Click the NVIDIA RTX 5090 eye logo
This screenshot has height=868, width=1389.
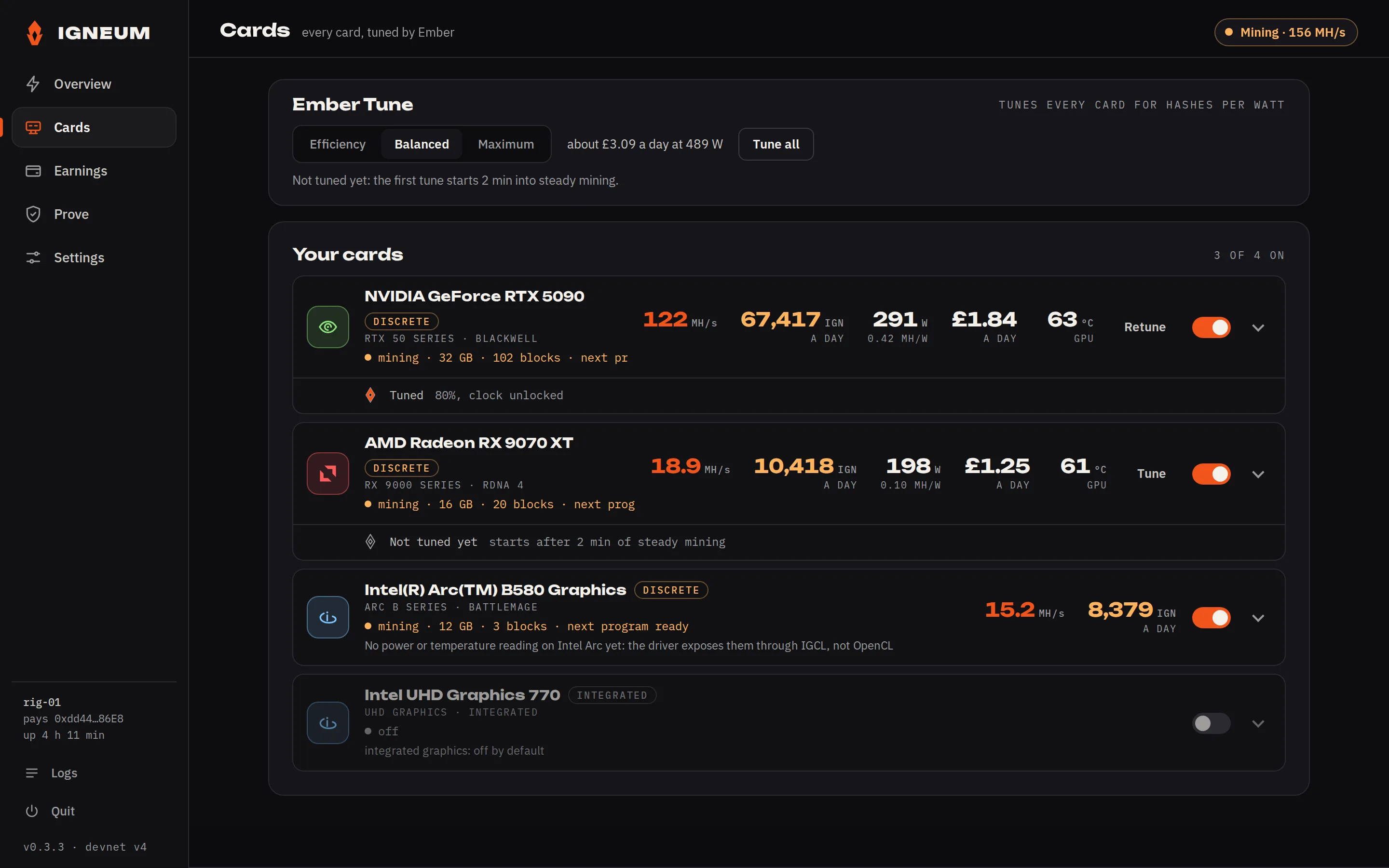coord(328,326)
